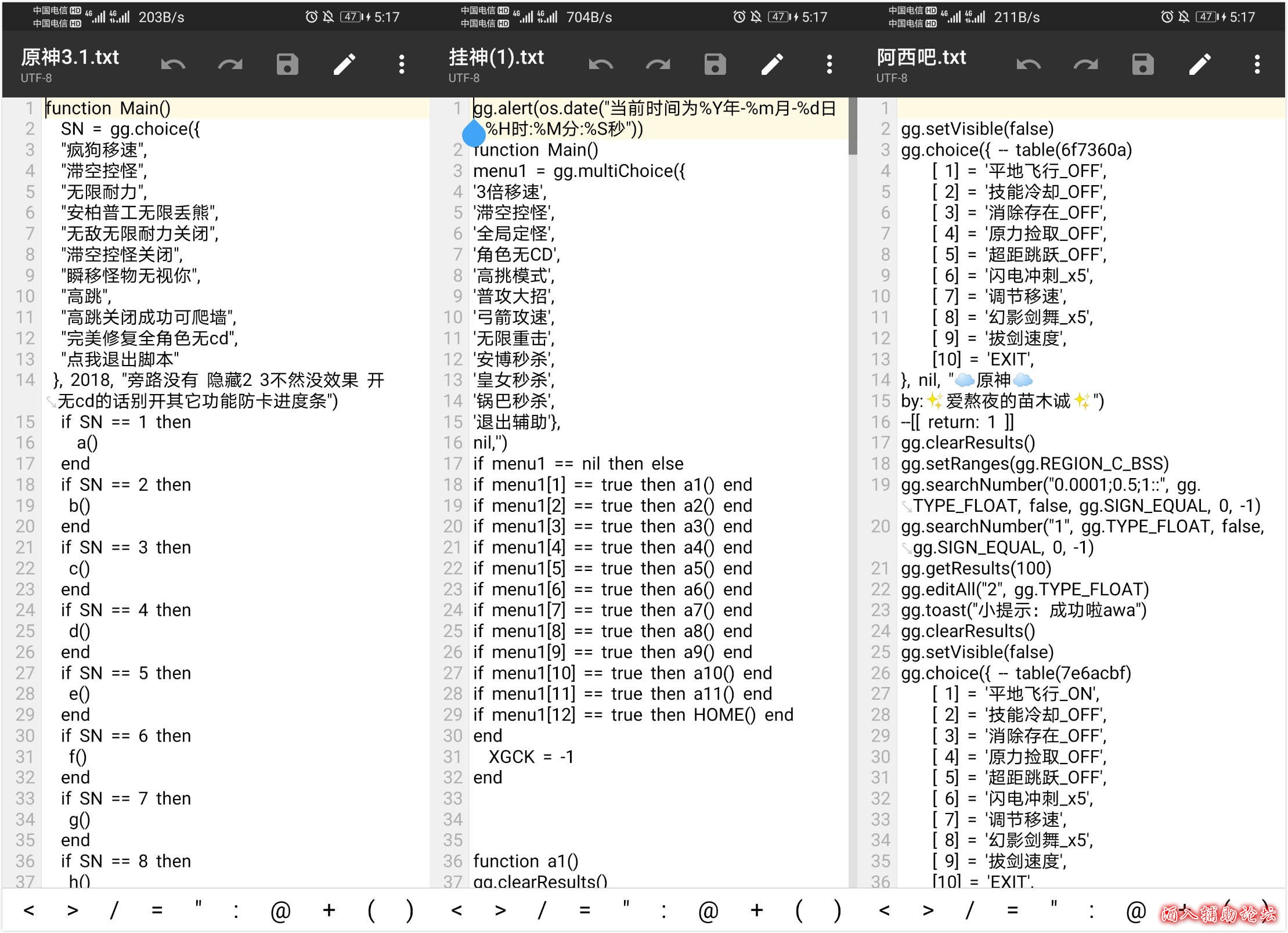Tap the line '退出辅助'}, in 挂神(1).txt
The image size is (1288, 933).
[x=517, y=422]
